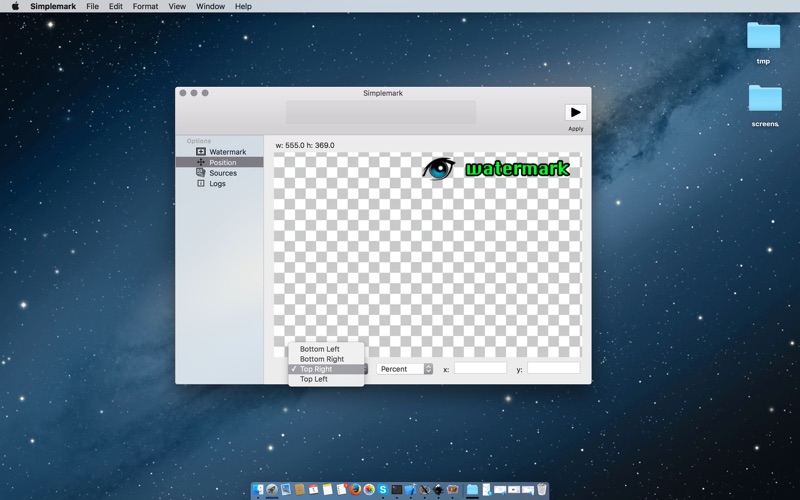Expand the Percent units dropdown

(x=405, y=369)
